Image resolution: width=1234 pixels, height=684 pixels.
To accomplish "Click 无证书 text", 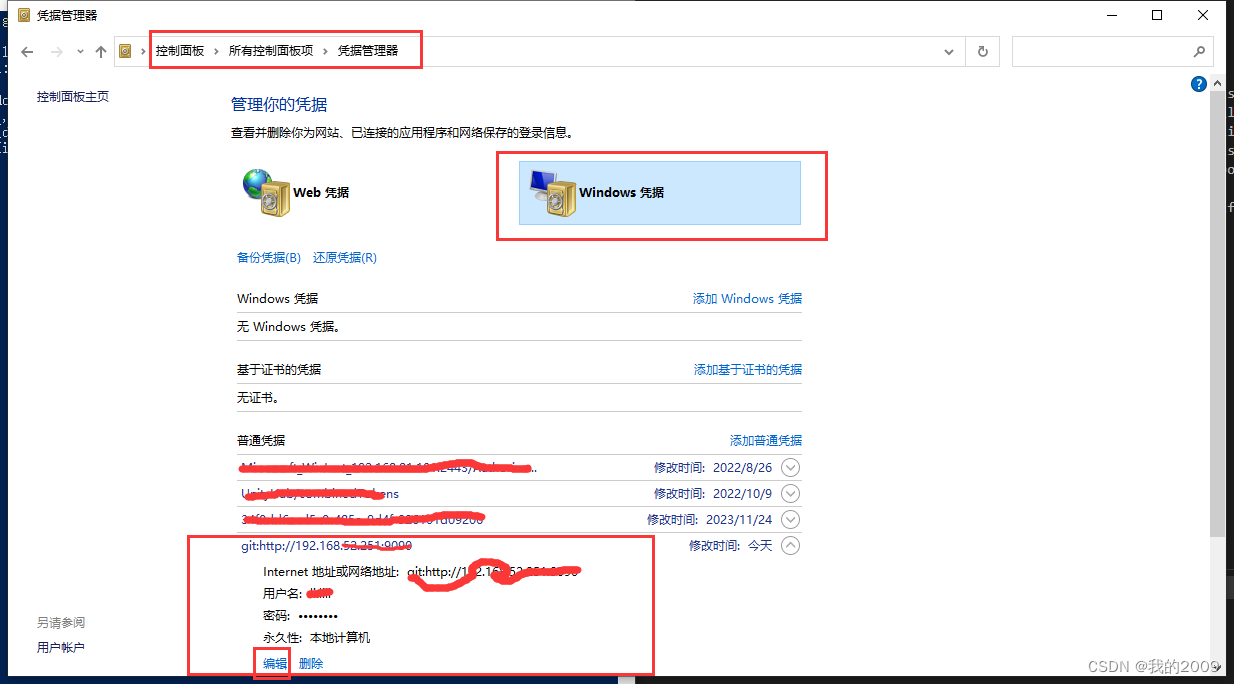I will click(x=258, y=398).
